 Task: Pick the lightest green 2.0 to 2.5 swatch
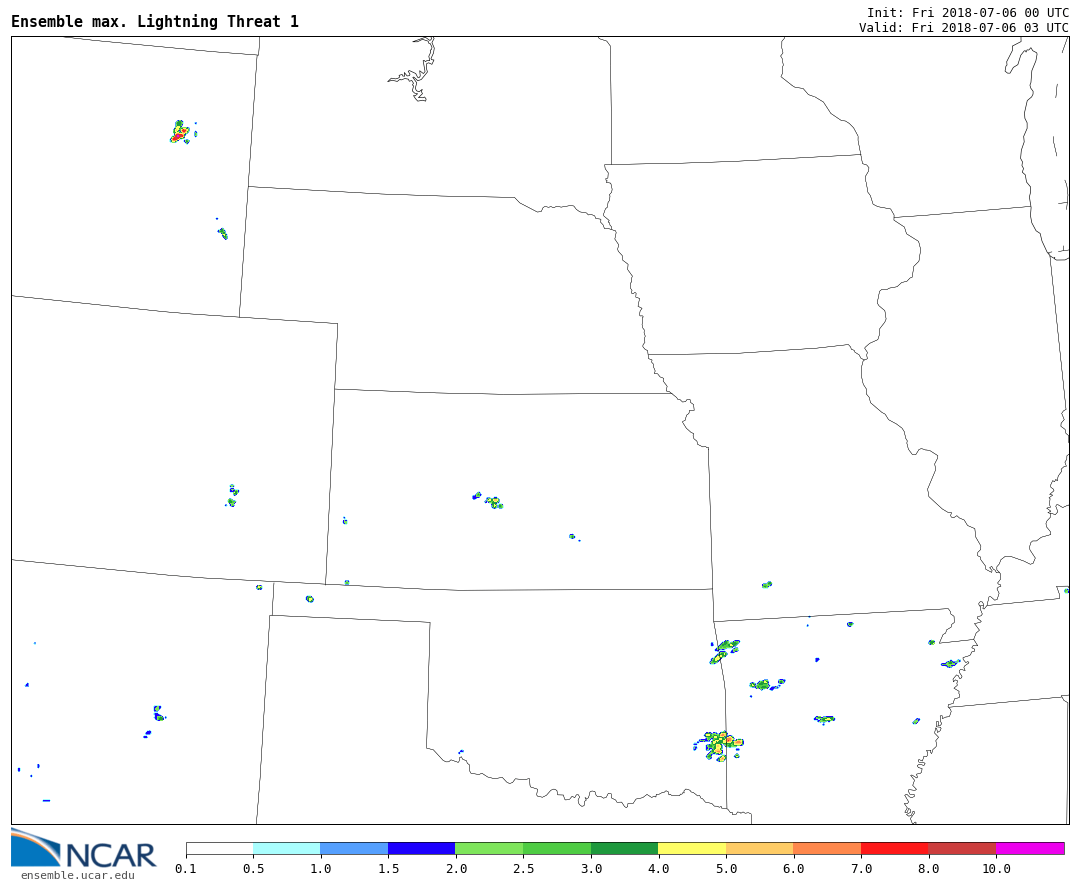click(489, 848)
